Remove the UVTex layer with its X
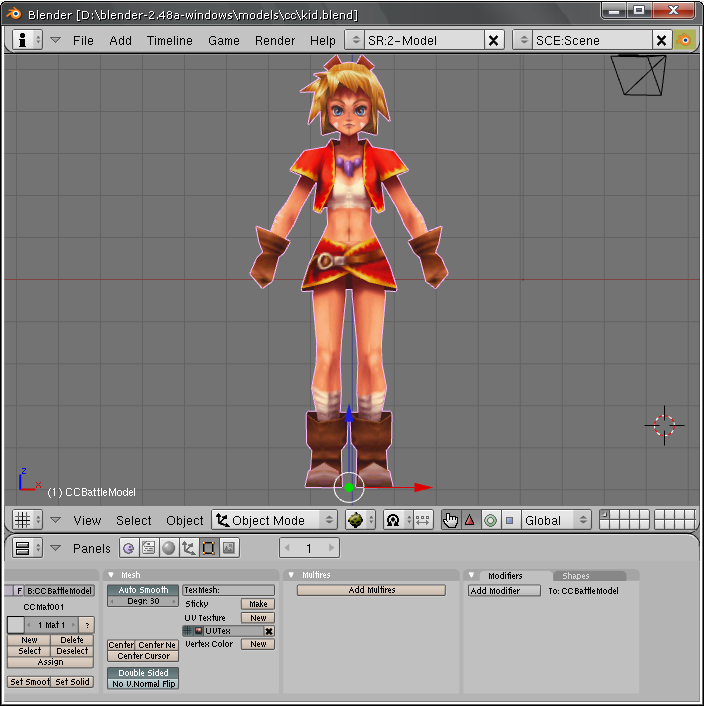The height and width of the screenshot is (706, 704). tap(269, 631)
